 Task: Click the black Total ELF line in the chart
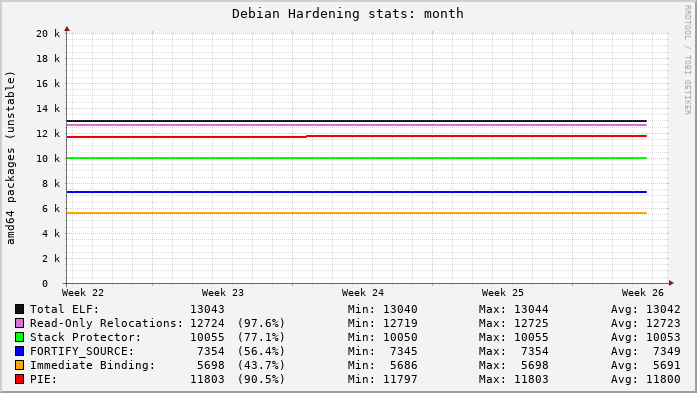(357, 121)
